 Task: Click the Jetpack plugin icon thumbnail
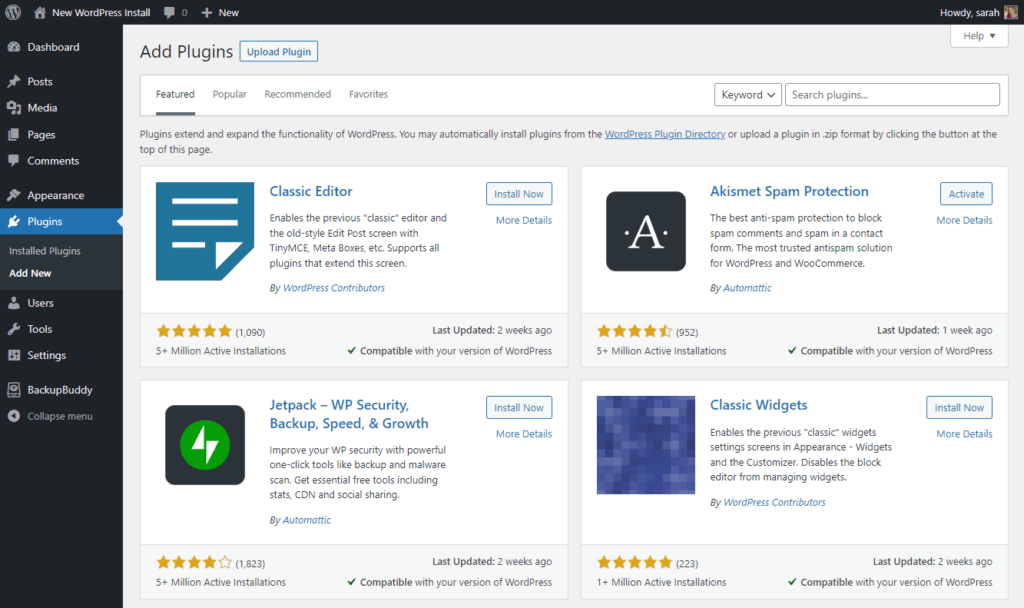click(x=205, y=445)
